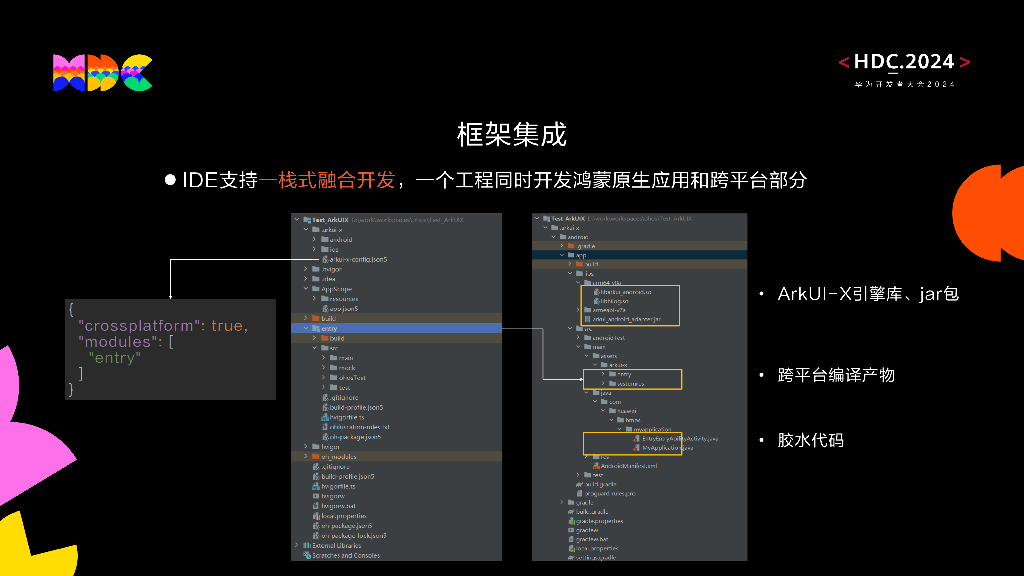
Task: Click EntryEntryAbilityActivity.java glue code file
Action: pyautogui.click(x=679, y=438)
